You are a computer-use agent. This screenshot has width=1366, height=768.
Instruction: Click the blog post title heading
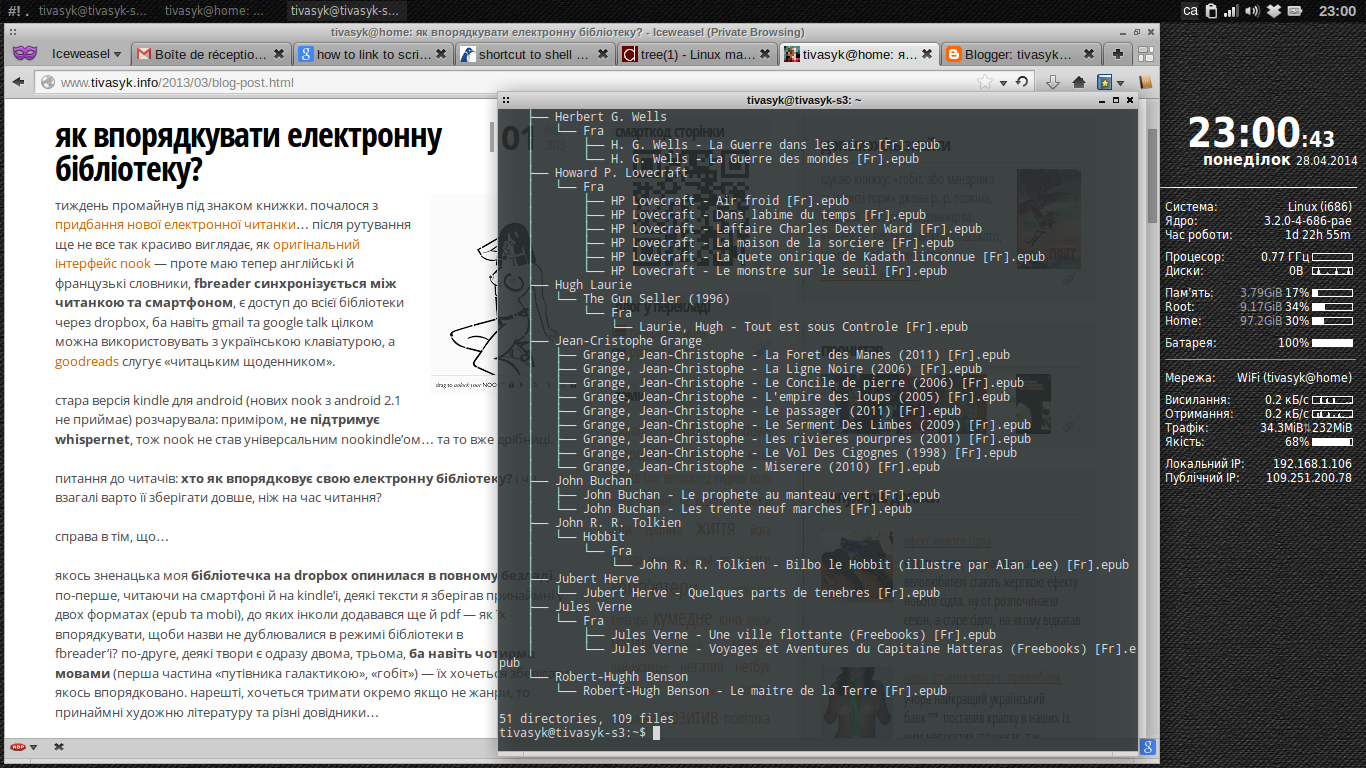click(248, 153)
